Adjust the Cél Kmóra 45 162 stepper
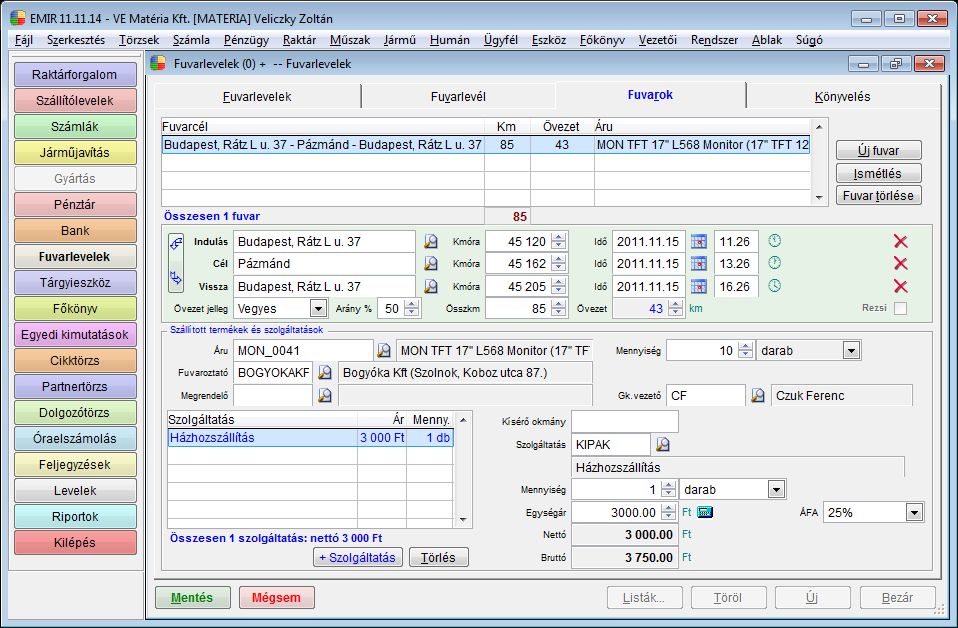The image size is (958, 628). click(558, 263)
